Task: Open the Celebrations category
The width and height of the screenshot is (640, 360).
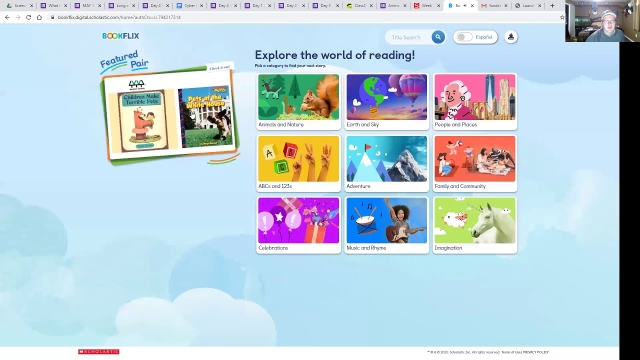Action: pos(298,225)
